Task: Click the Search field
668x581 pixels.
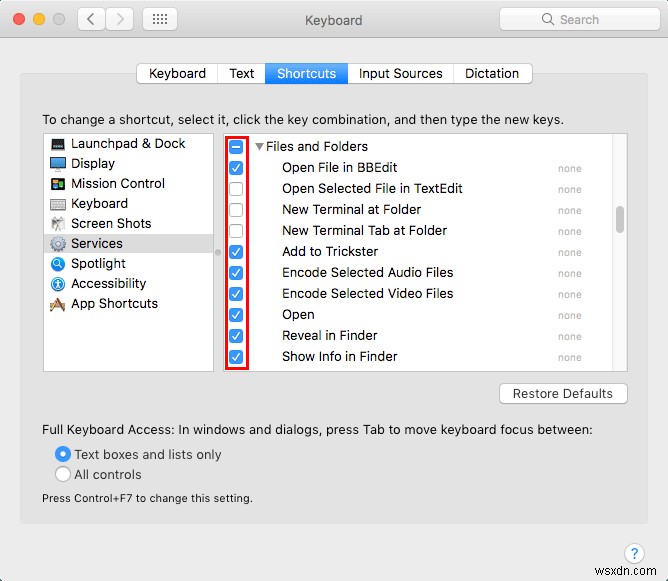Action: tap(579, 19)
